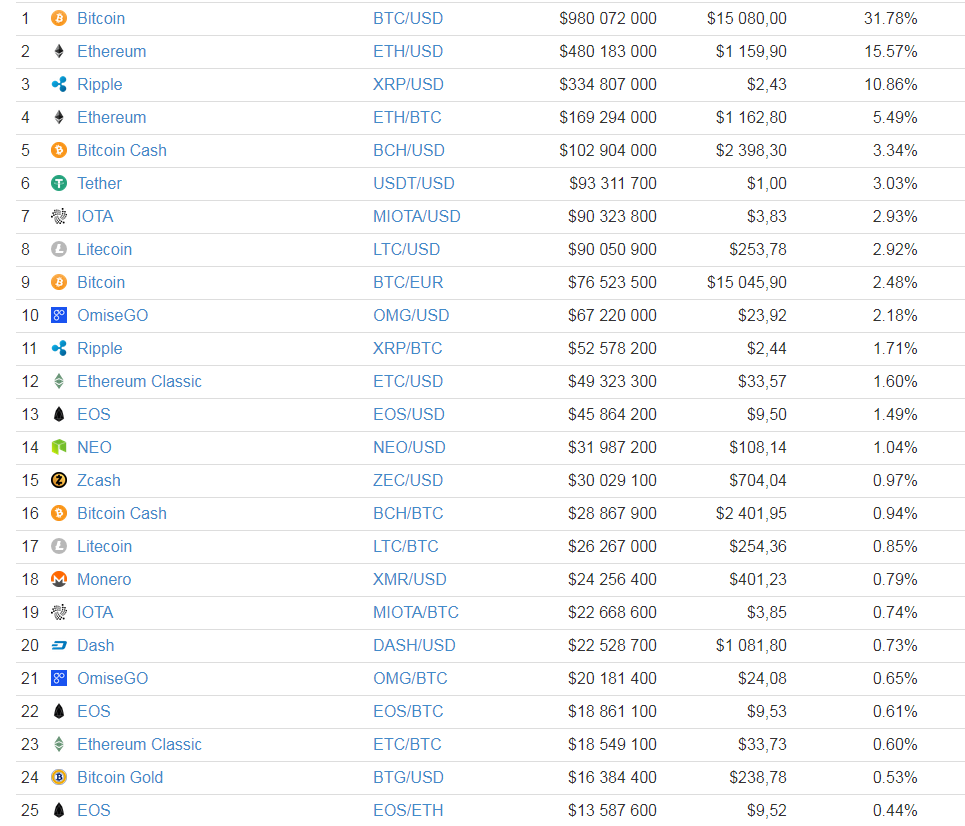Open the NEO currency link
The height and width of the screenshot is (826, 965).
coord(94,447)
